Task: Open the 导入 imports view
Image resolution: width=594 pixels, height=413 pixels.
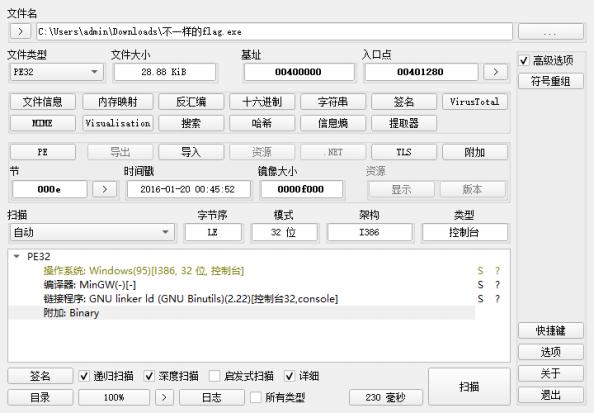Action: [191, 152]
